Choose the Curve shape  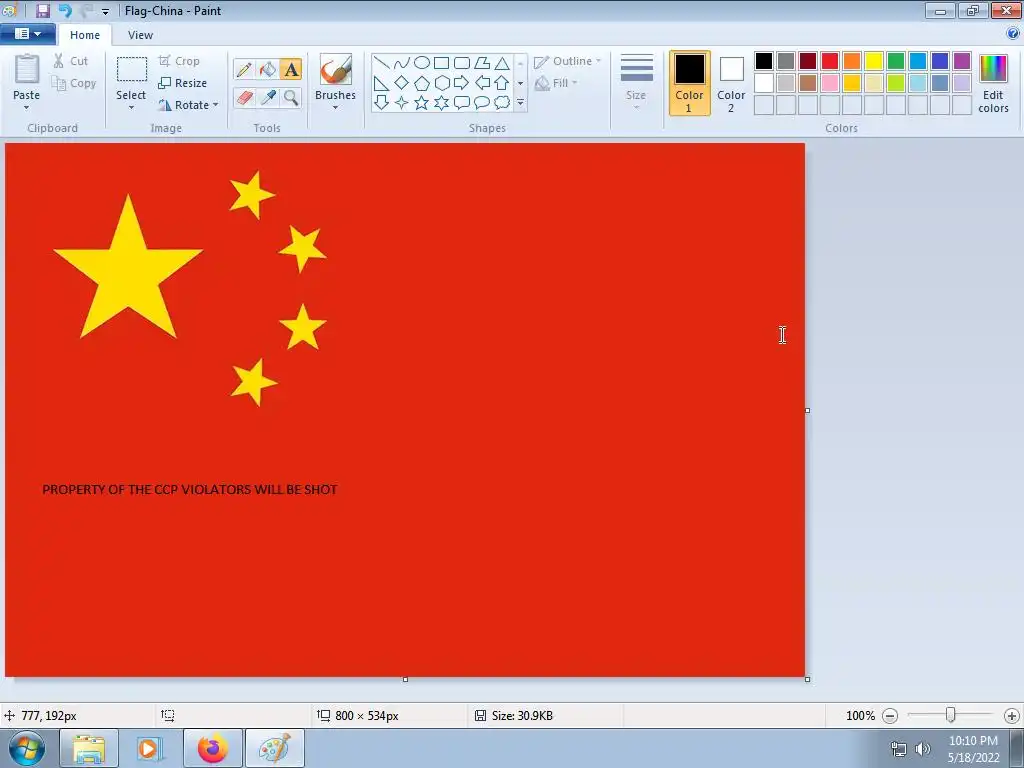point(402,63)
